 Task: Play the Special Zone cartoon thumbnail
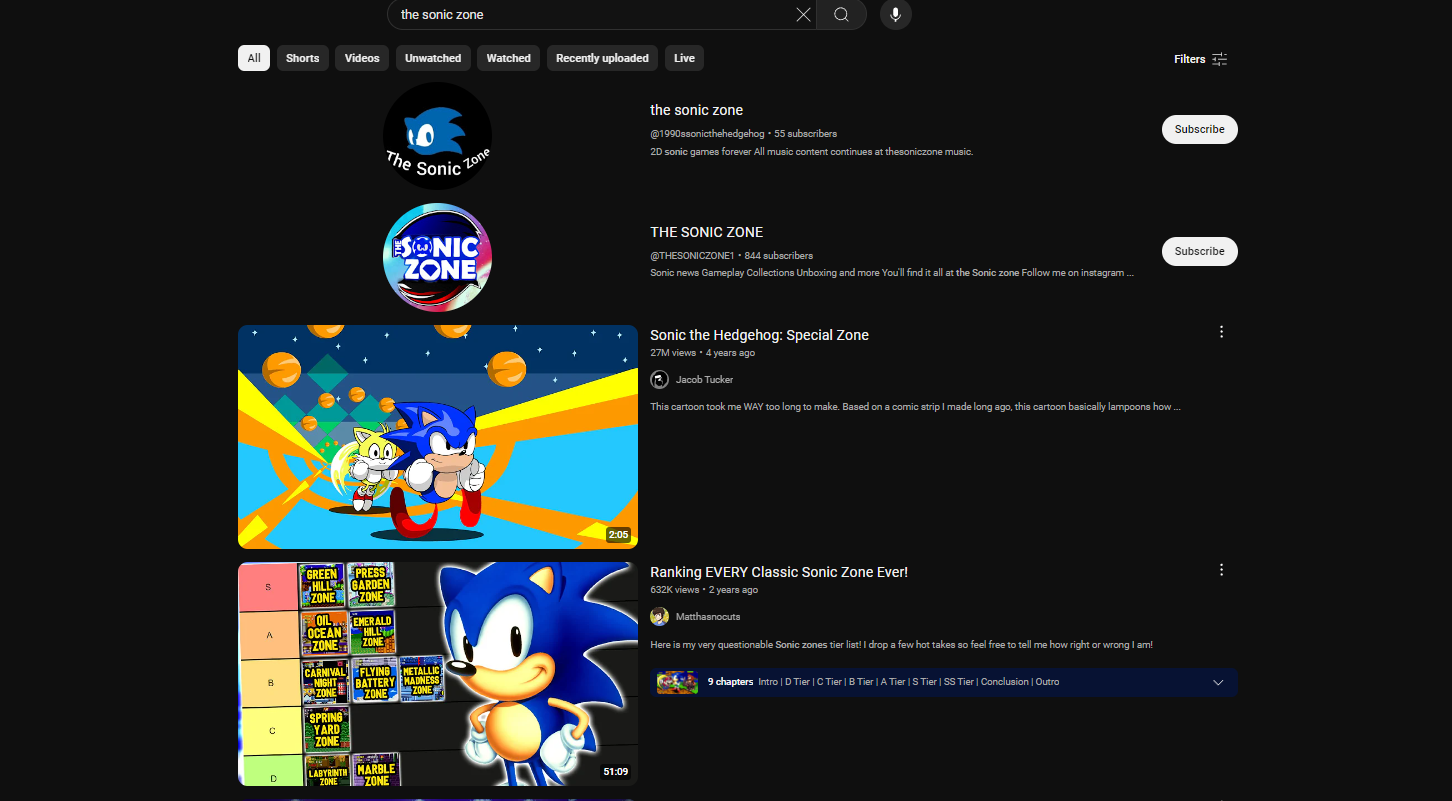(438, 437)
